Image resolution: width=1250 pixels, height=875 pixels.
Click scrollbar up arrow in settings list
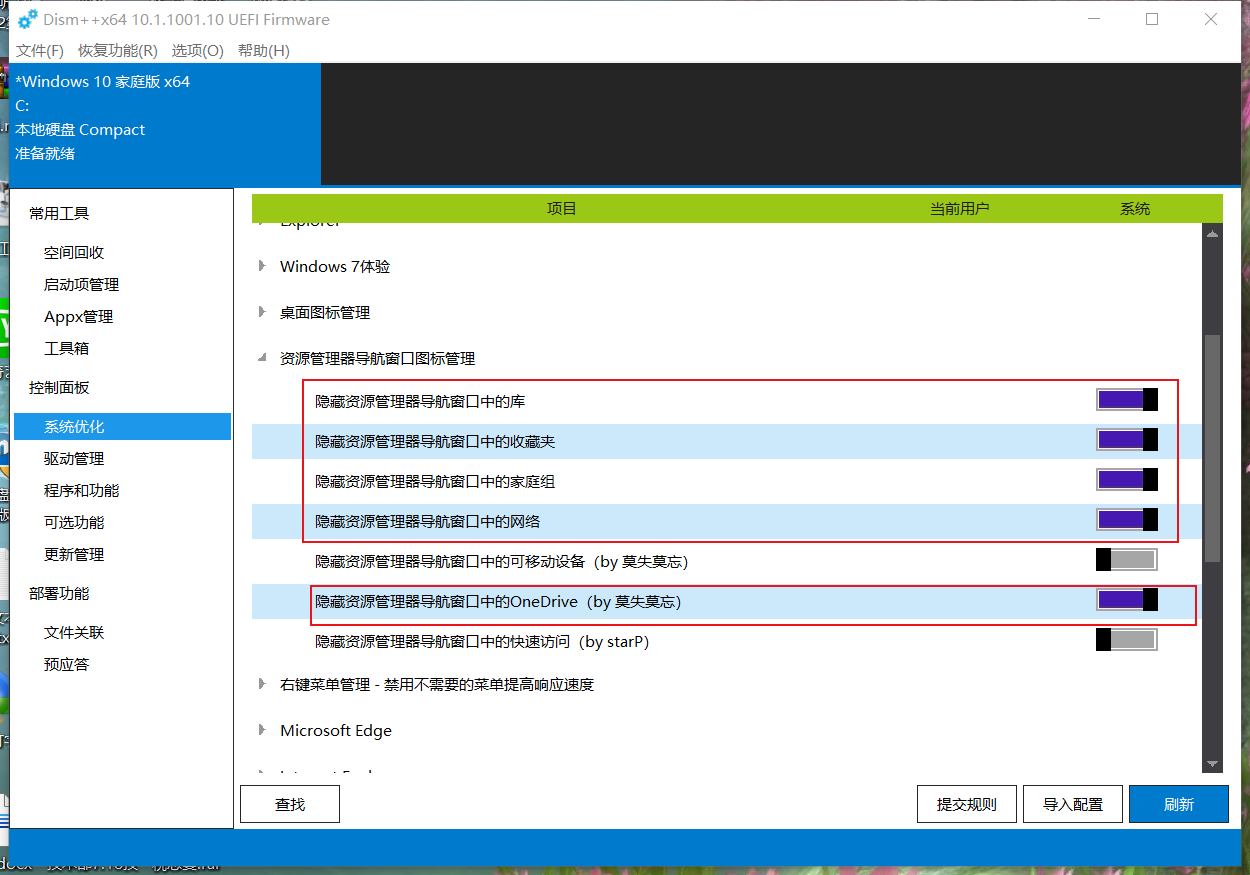pyautogui.click(x=1212, y=234)
